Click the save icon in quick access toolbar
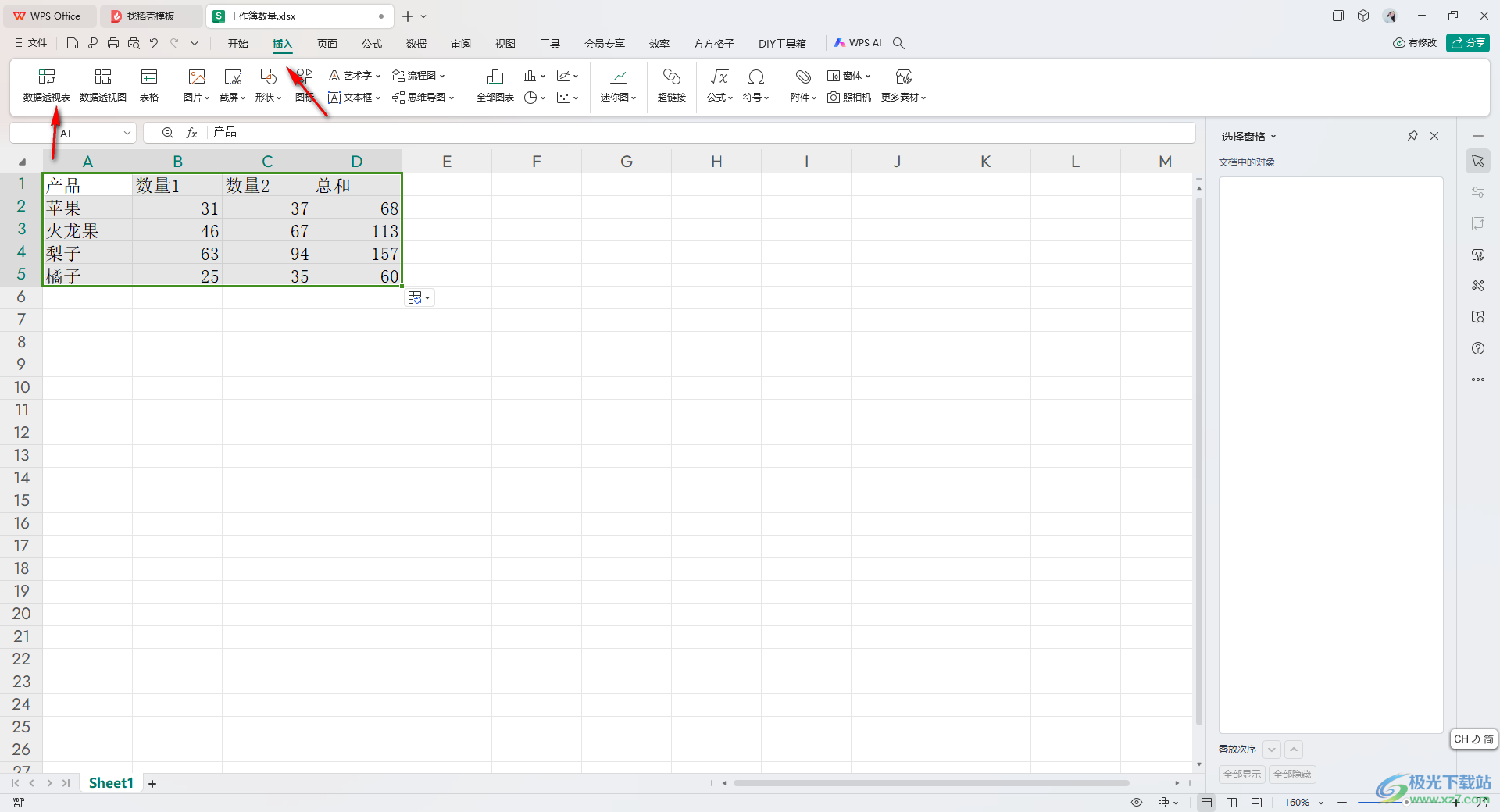This screenshot has width=1500, height=812. tap(73, 44)
